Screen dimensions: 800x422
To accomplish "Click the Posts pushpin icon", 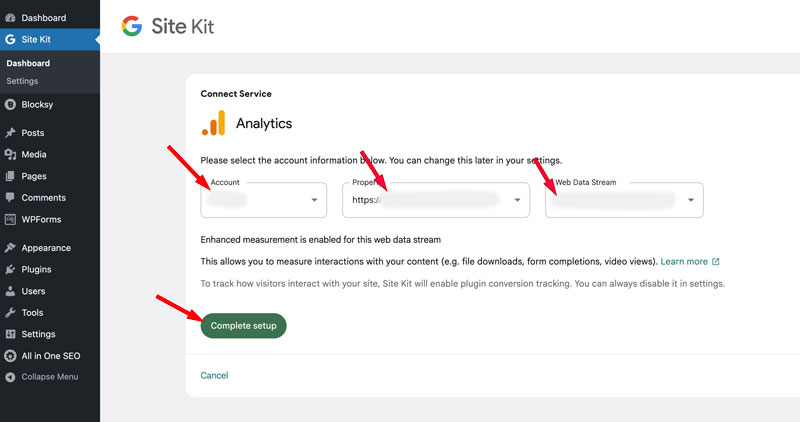I will (x=10, y=133).
